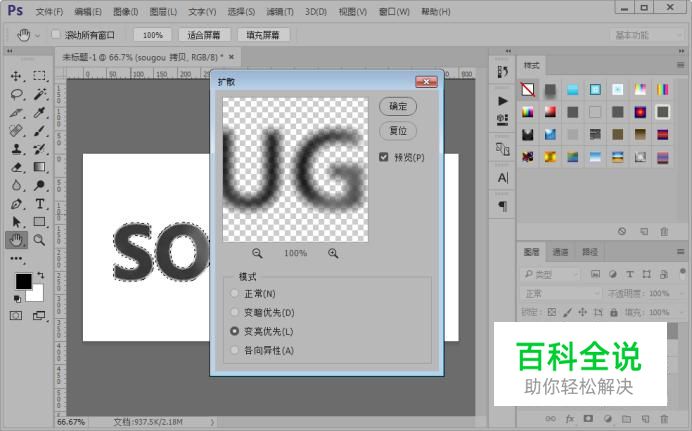692x431 pixels.
Task: Select the Type tool
Action: click(x=39, y=204)
